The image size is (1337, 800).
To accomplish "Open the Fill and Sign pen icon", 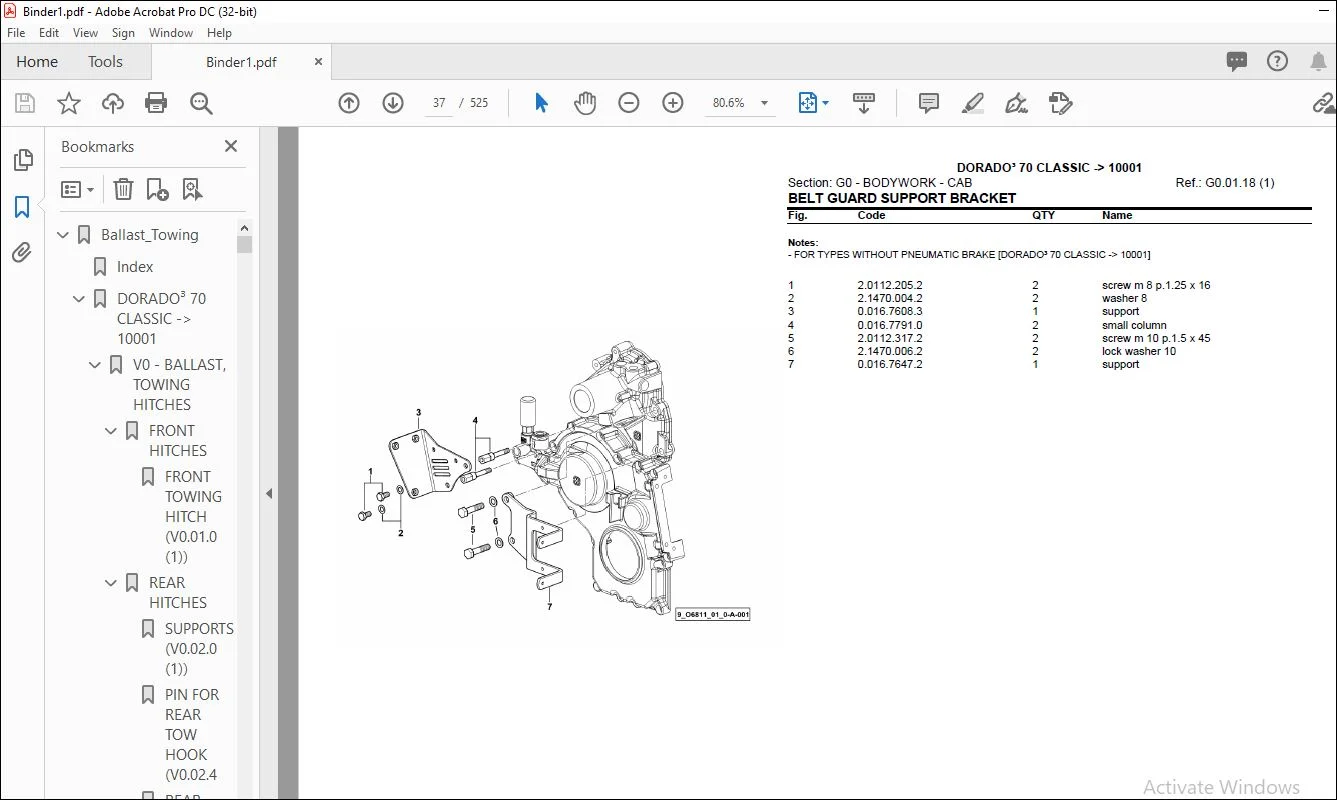I will coord(1016,103).
